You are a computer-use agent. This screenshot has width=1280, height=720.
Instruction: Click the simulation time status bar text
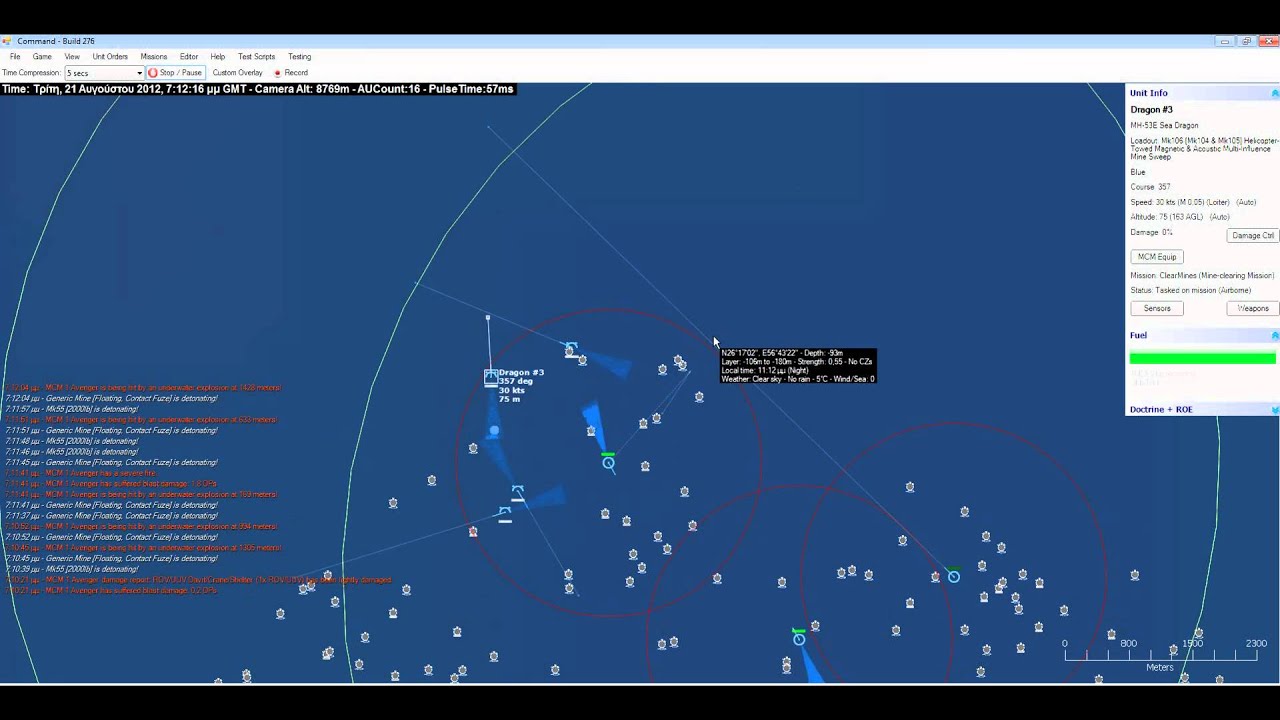257,89
